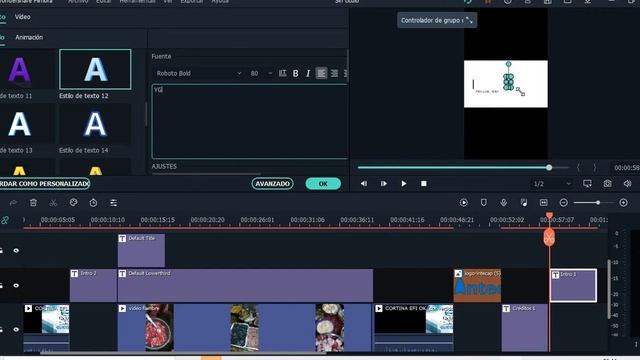The image size is (640, 360).
Task: Toggle visibility of the top title track
Action: [x=16, y=251]
